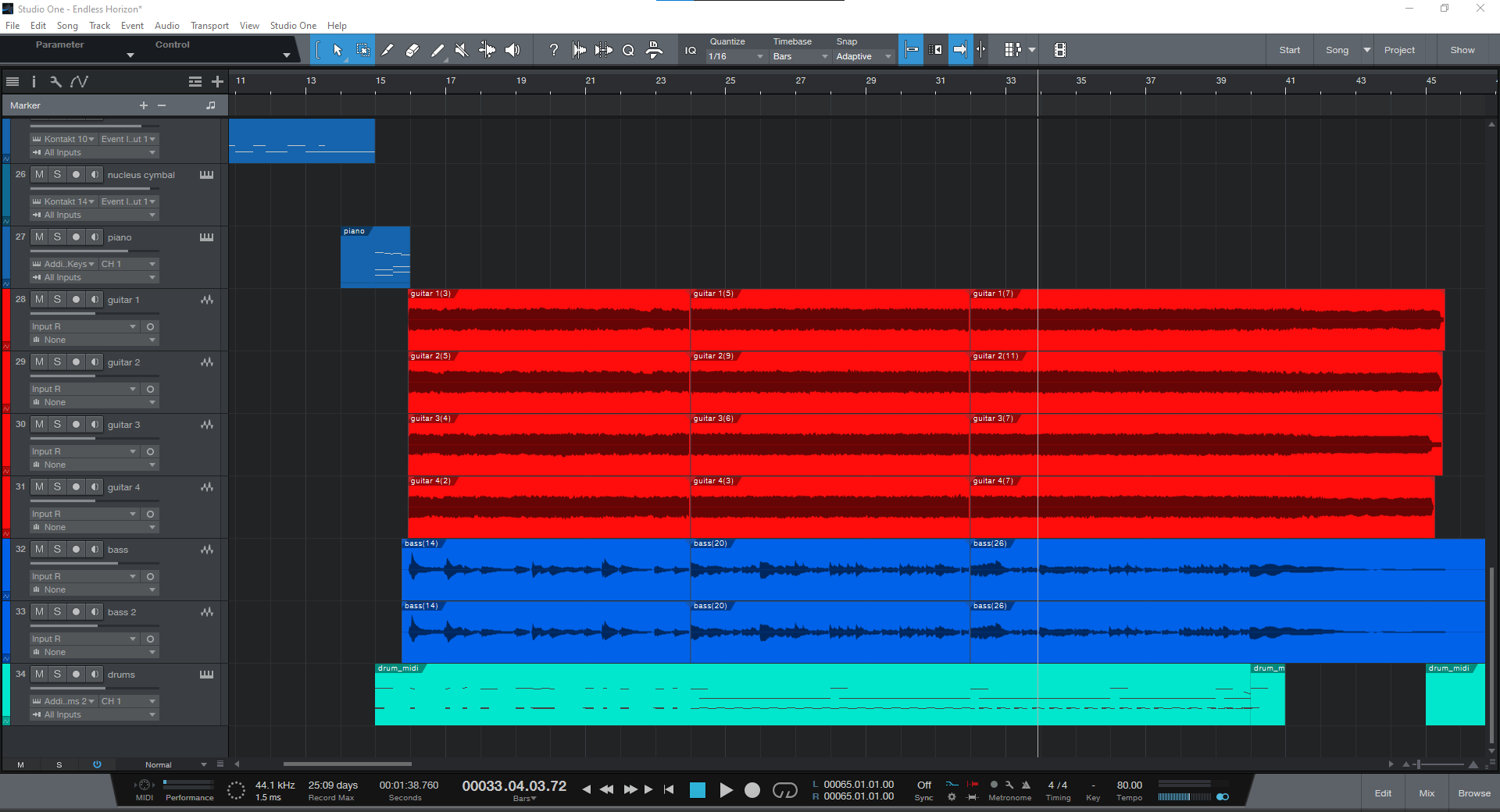Image resolution: width=1500 pixels, height=812 pixels.
Task: Click the Start page button
Action: click(1289, 50)
